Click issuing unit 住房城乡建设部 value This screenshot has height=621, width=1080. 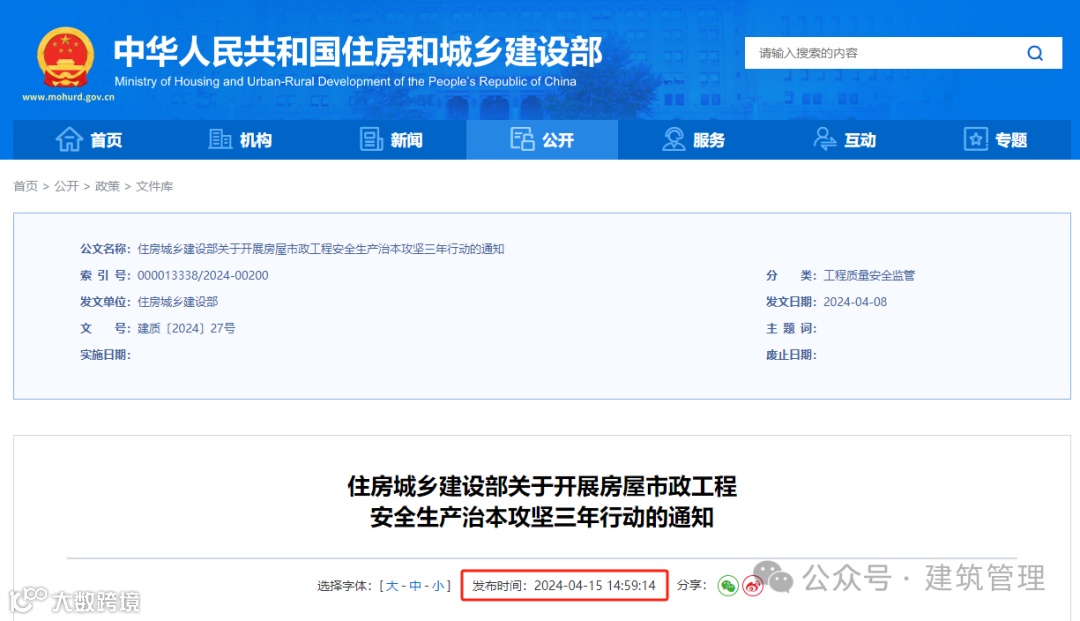[x=178, y=302]
